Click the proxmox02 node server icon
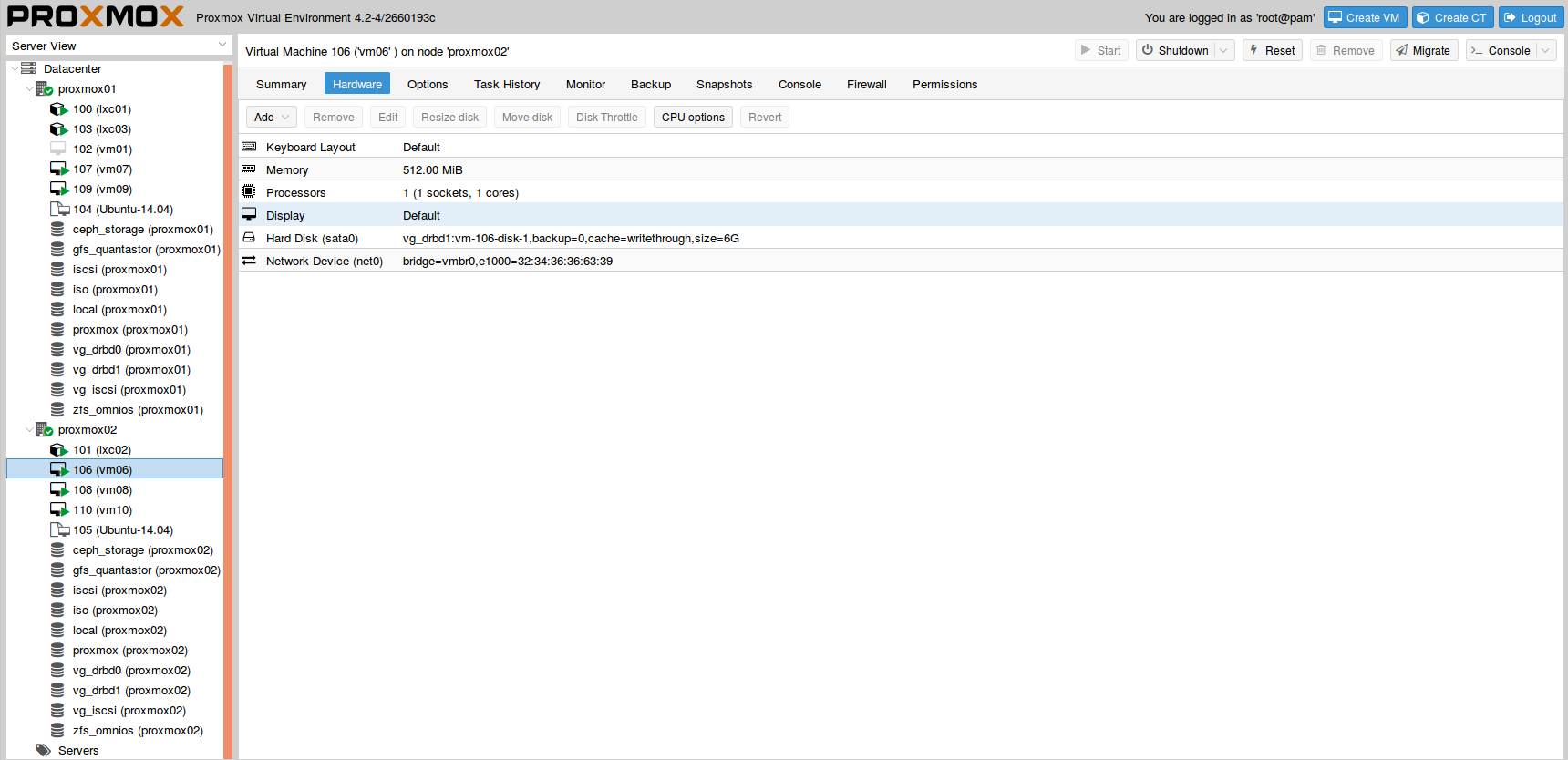Viewport: 1568px width, 760px height. 44,430
